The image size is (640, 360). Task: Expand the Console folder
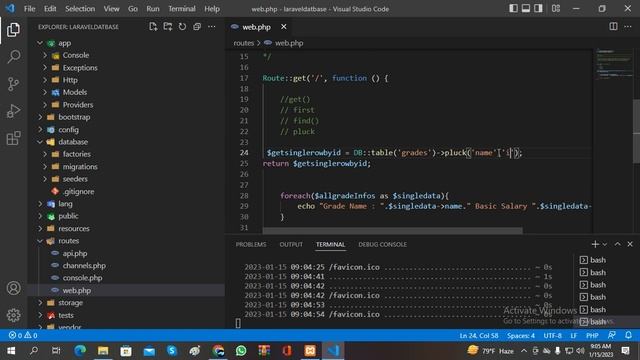[x=45, y=55]
